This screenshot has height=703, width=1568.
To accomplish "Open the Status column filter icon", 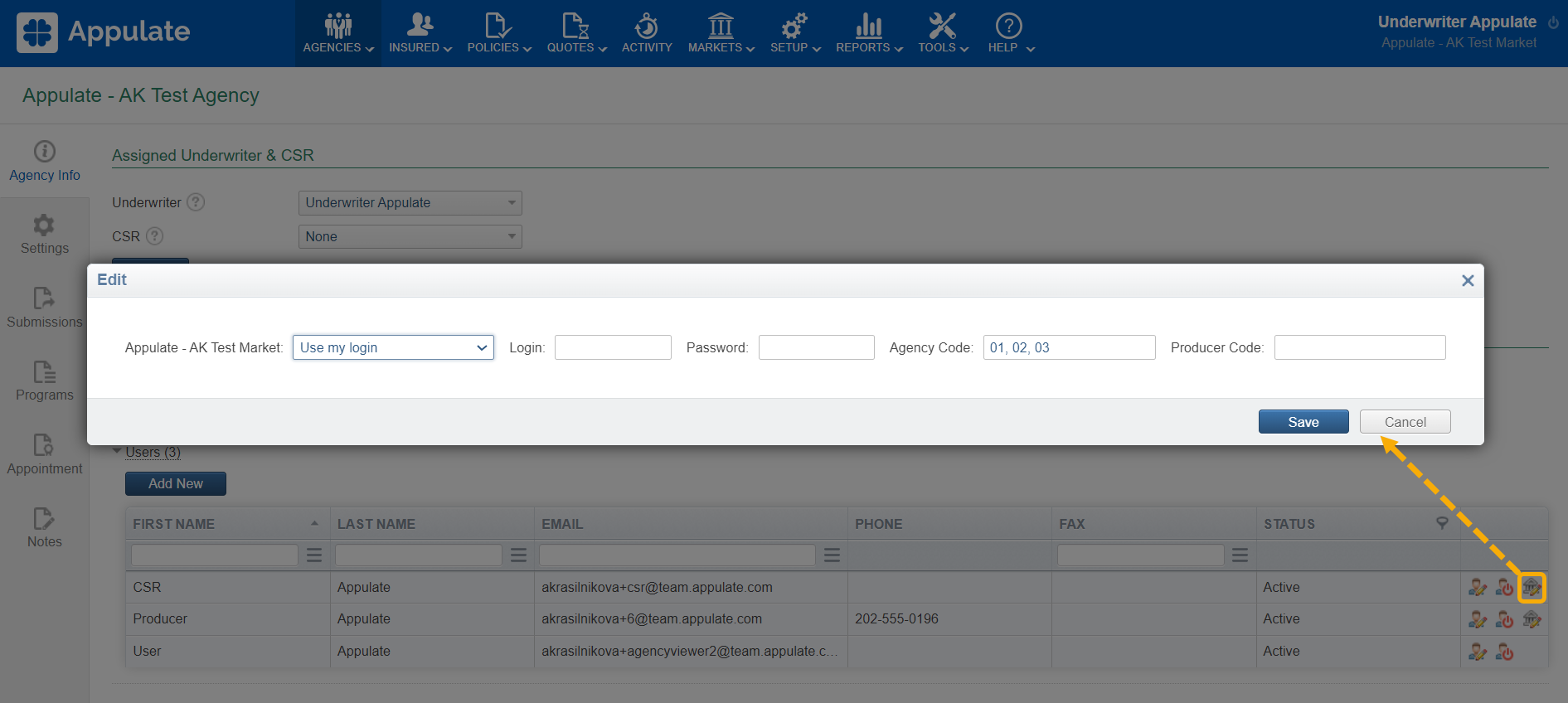I will [x=1442, y=523].
